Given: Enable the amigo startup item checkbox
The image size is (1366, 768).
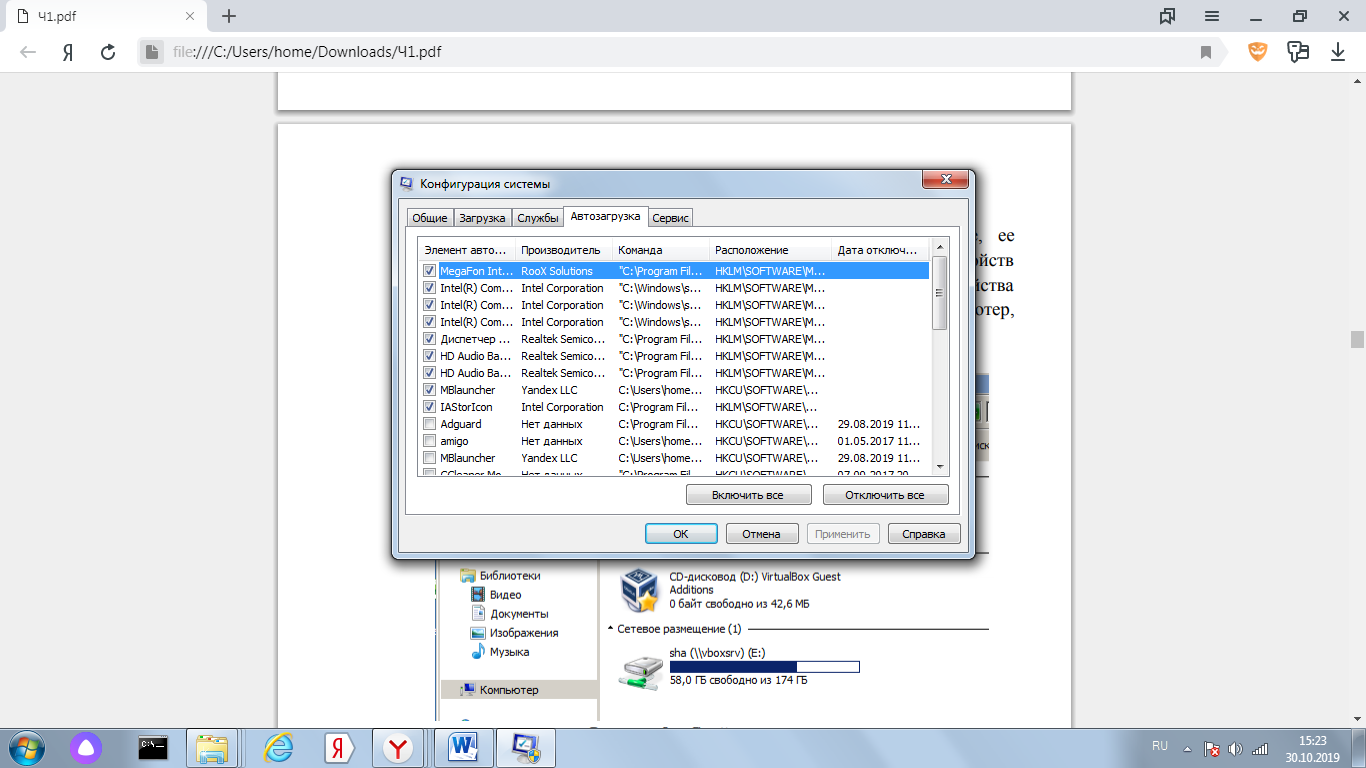Looking at the screenshot, I should point(429,441).
